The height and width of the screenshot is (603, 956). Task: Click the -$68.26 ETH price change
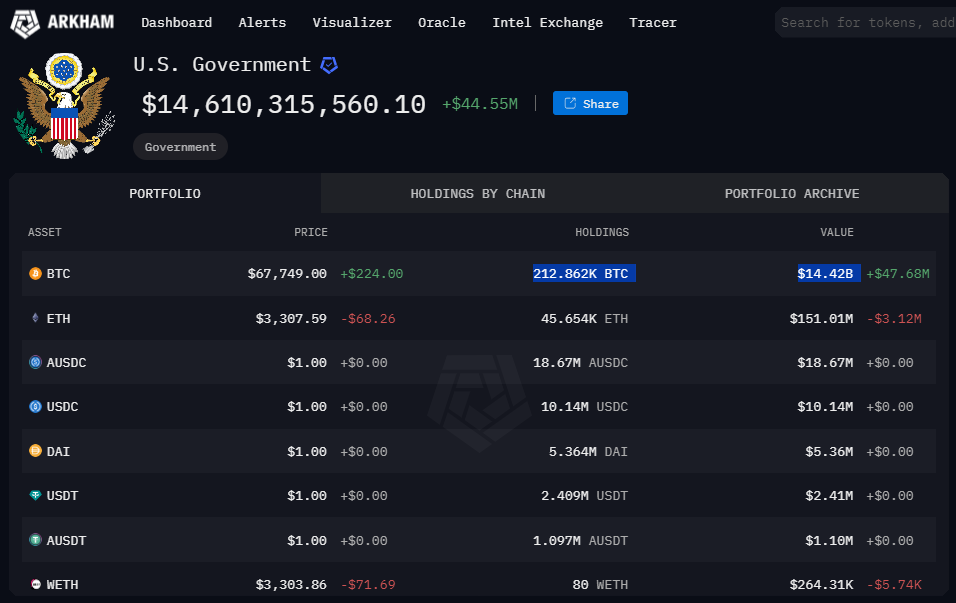pos(368,318)
